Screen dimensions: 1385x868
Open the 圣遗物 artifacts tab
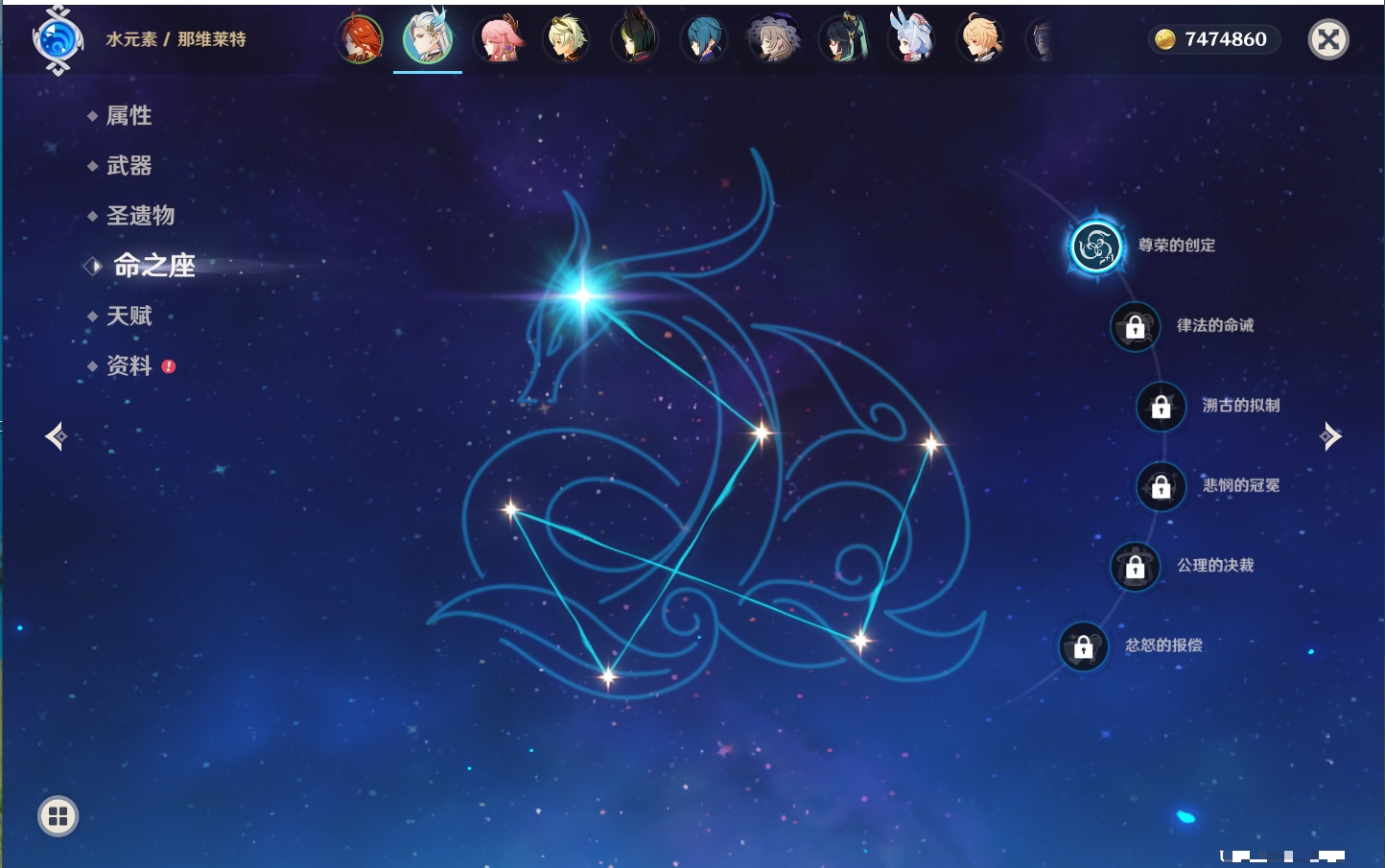[140, 216]
